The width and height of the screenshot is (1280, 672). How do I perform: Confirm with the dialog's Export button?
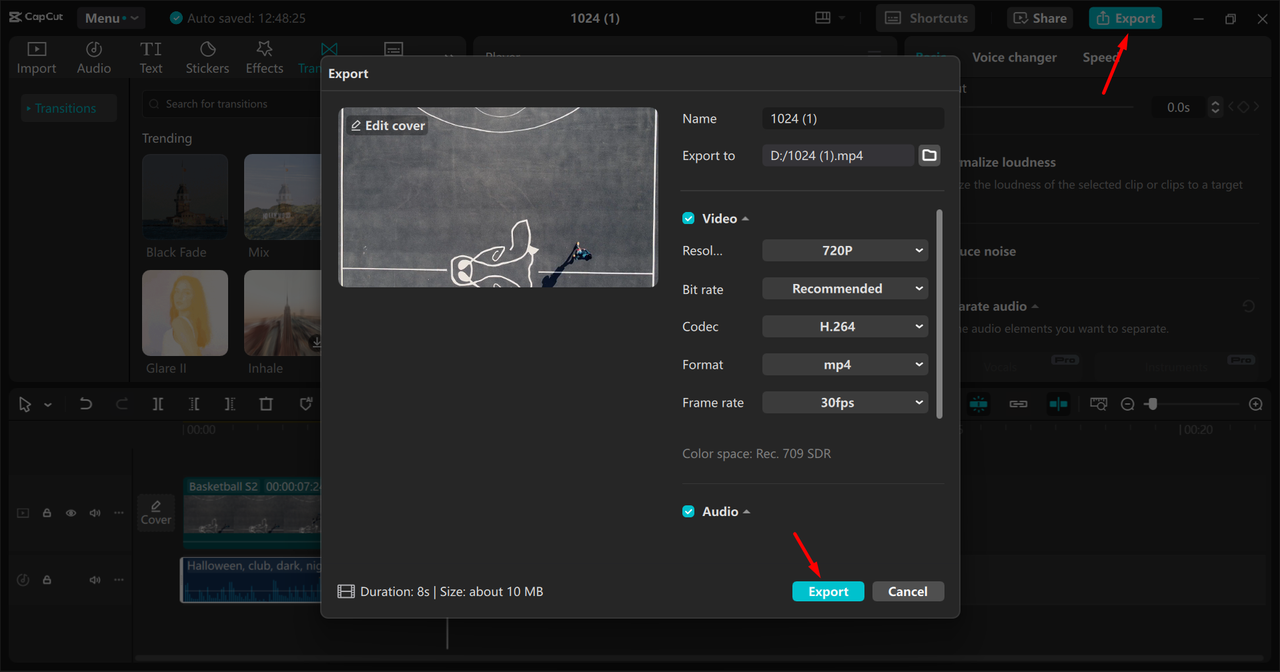[828, 591]
